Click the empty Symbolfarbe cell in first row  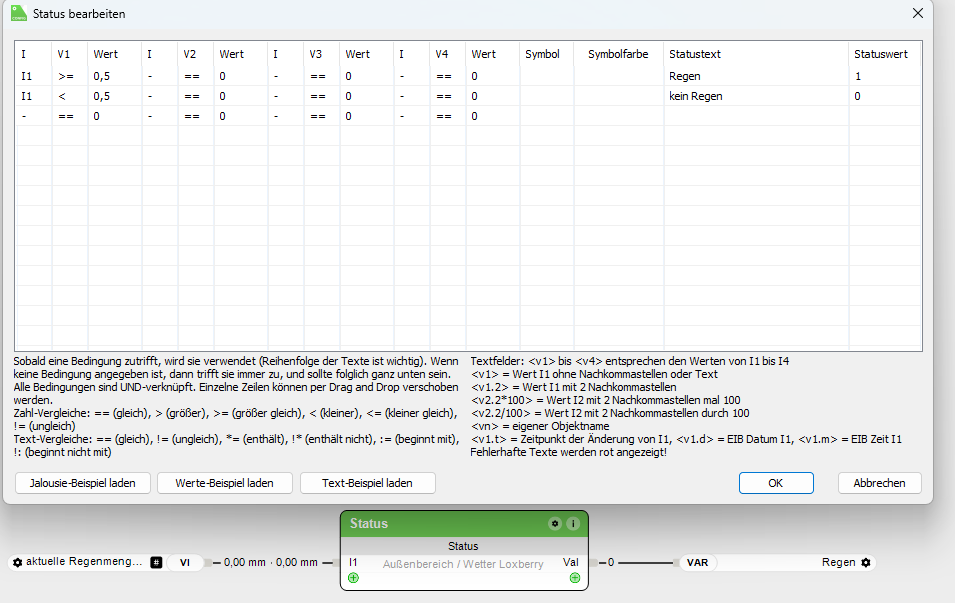(x=619, y=76)
